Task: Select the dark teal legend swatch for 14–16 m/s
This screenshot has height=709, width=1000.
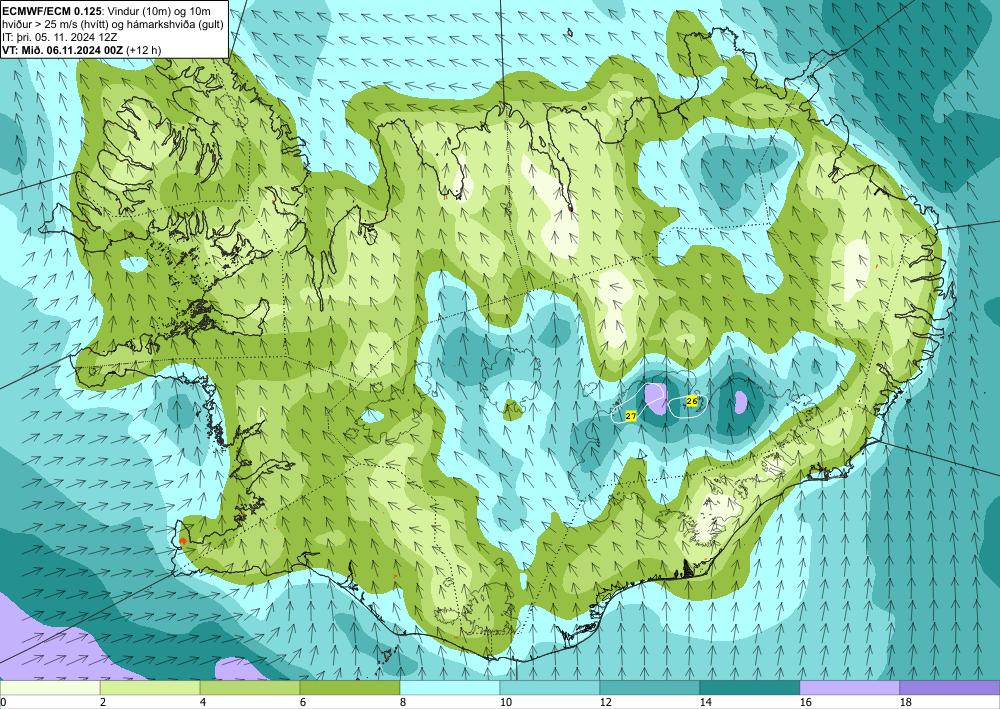Action: pos(750,688)
